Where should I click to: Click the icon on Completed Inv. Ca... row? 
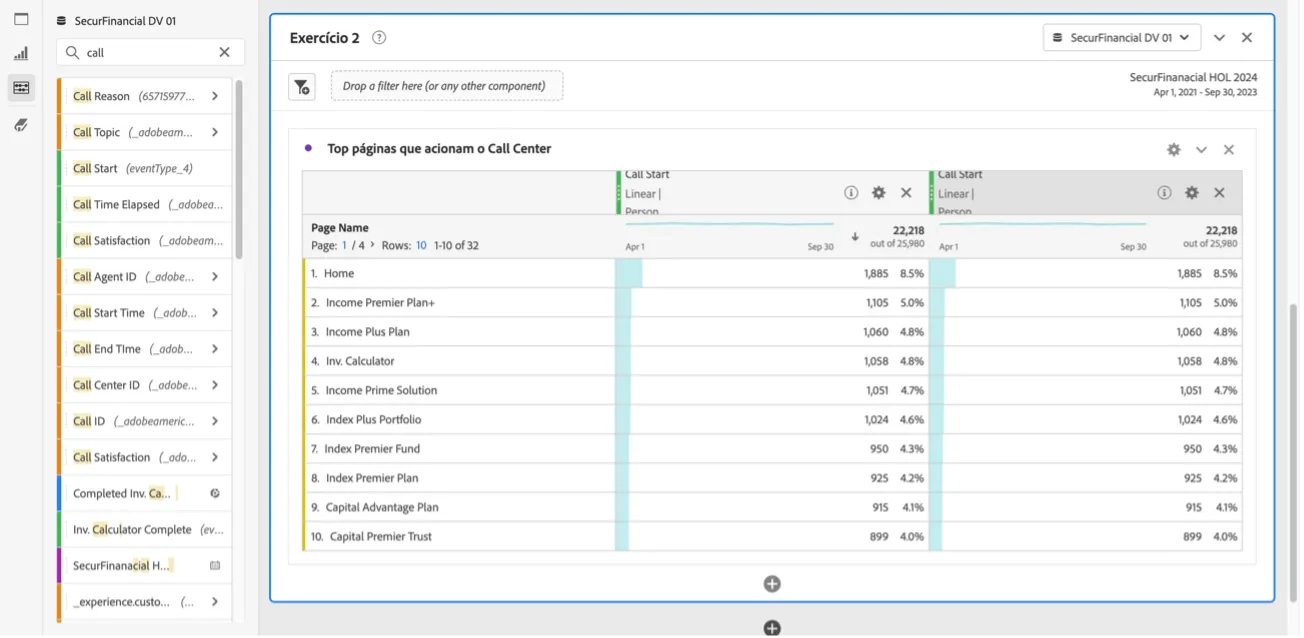click(x=215, y=494)
